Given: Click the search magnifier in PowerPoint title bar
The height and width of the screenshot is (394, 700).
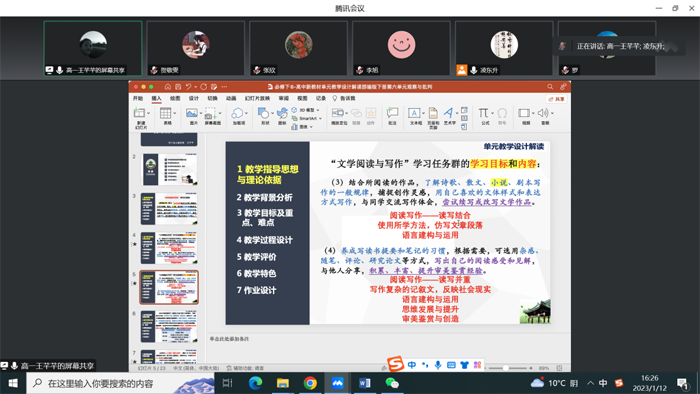Looking at the screenshot, I should tap(550, 87).
